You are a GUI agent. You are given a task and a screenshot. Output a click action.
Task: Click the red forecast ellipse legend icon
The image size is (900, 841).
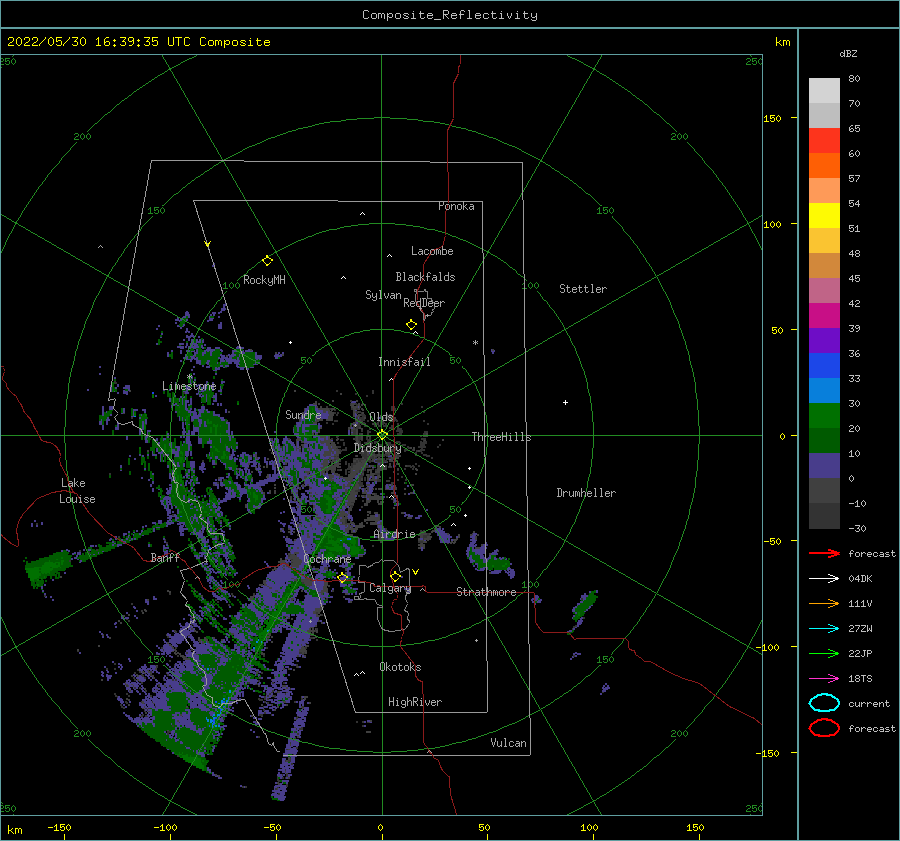coord(824,728)
